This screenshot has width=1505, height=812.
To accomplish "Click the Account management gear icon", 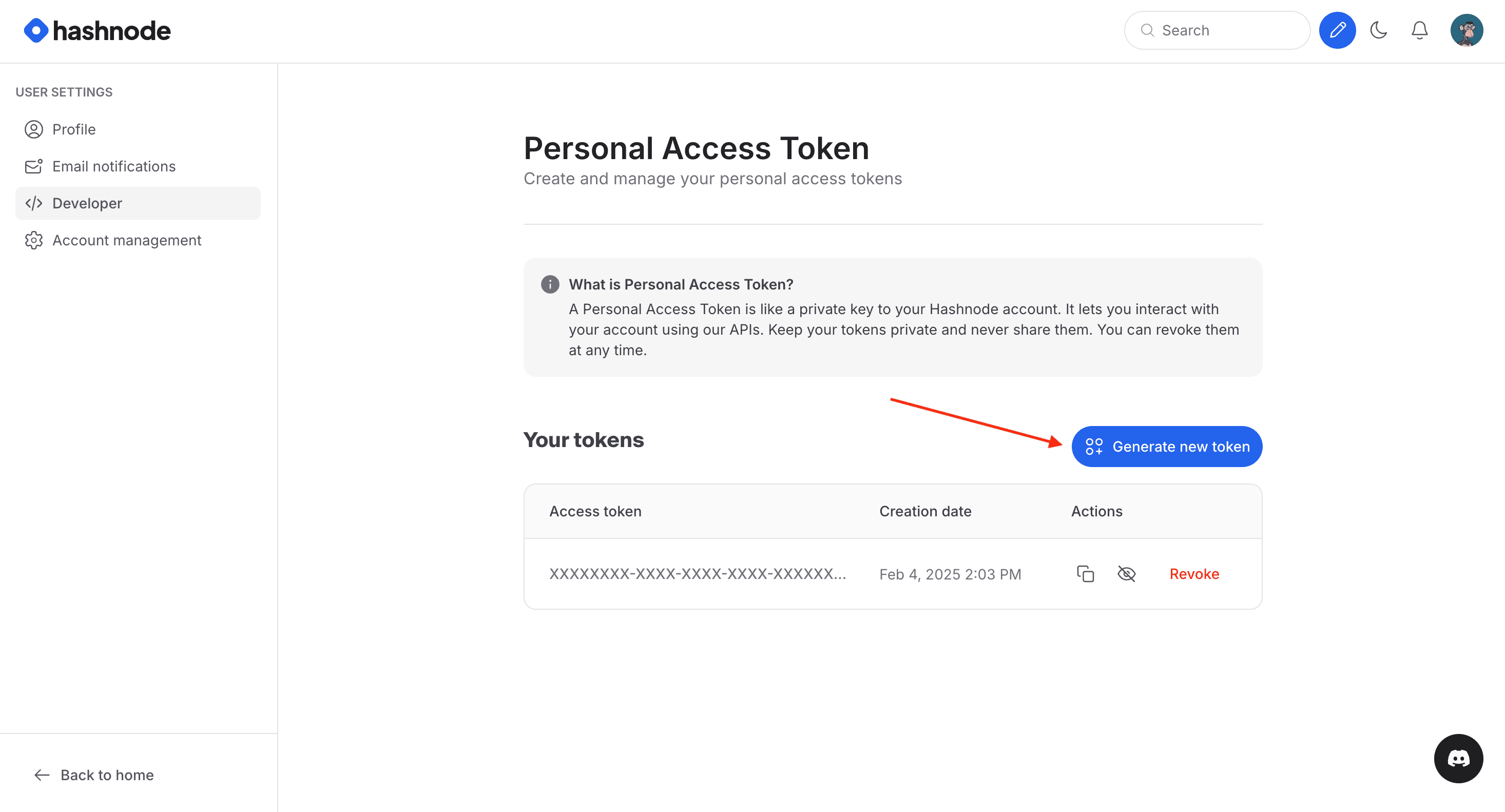I will pos(33,240).
